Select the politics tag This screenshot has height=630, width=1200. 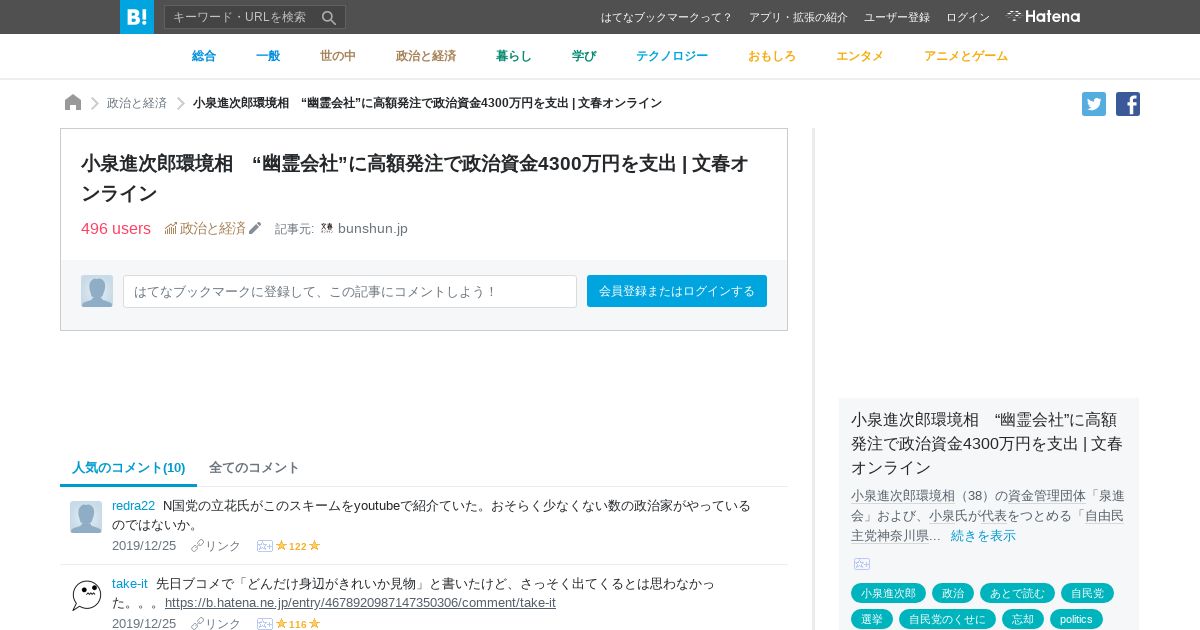pos(1076,619)
